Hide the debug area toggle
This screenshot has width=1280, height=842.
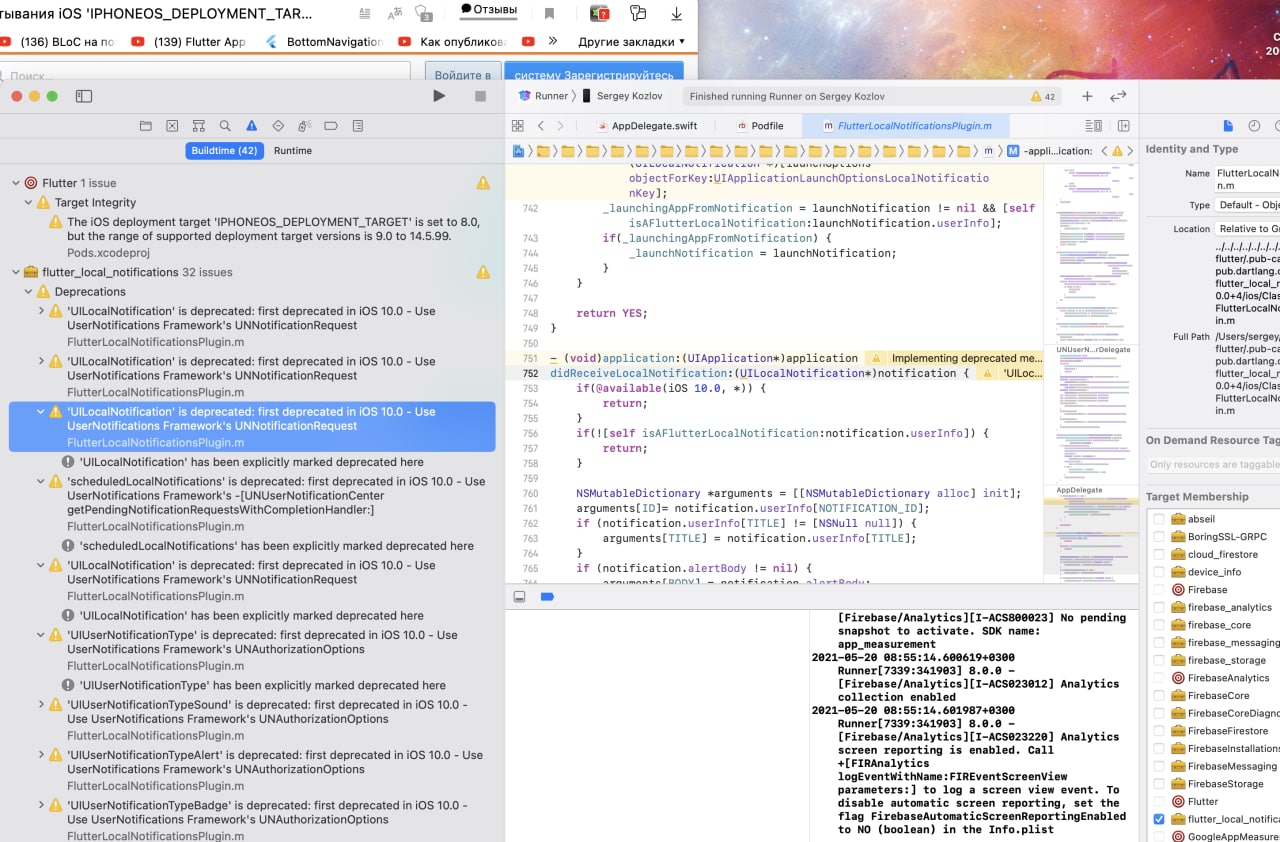coord(519,597)
